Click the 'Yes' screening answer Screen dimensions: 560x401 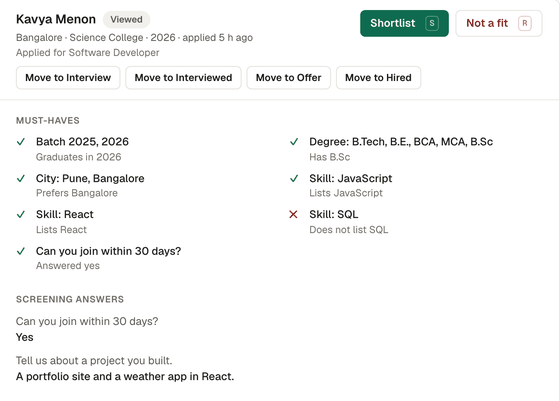point(25,337)
